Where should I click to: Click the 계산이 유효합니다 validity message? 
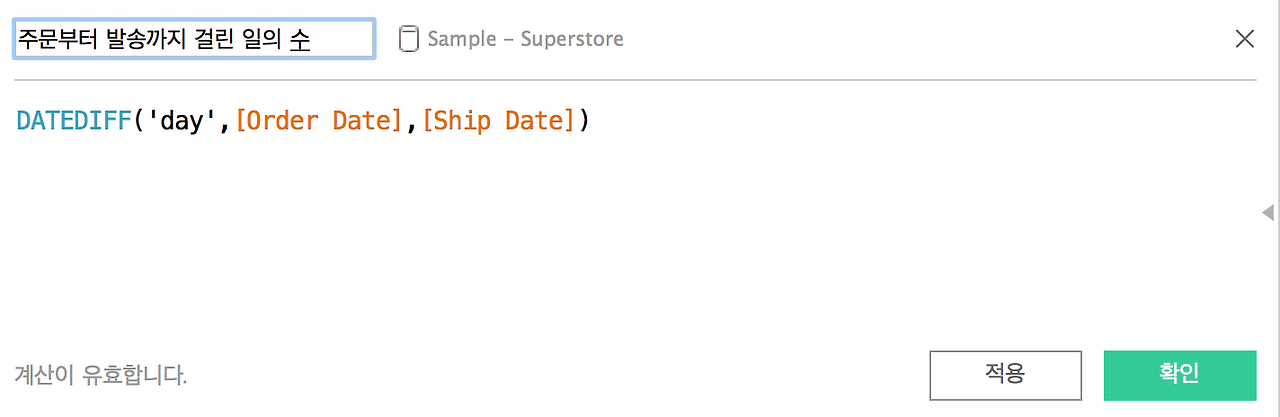(x=101, y=376)
